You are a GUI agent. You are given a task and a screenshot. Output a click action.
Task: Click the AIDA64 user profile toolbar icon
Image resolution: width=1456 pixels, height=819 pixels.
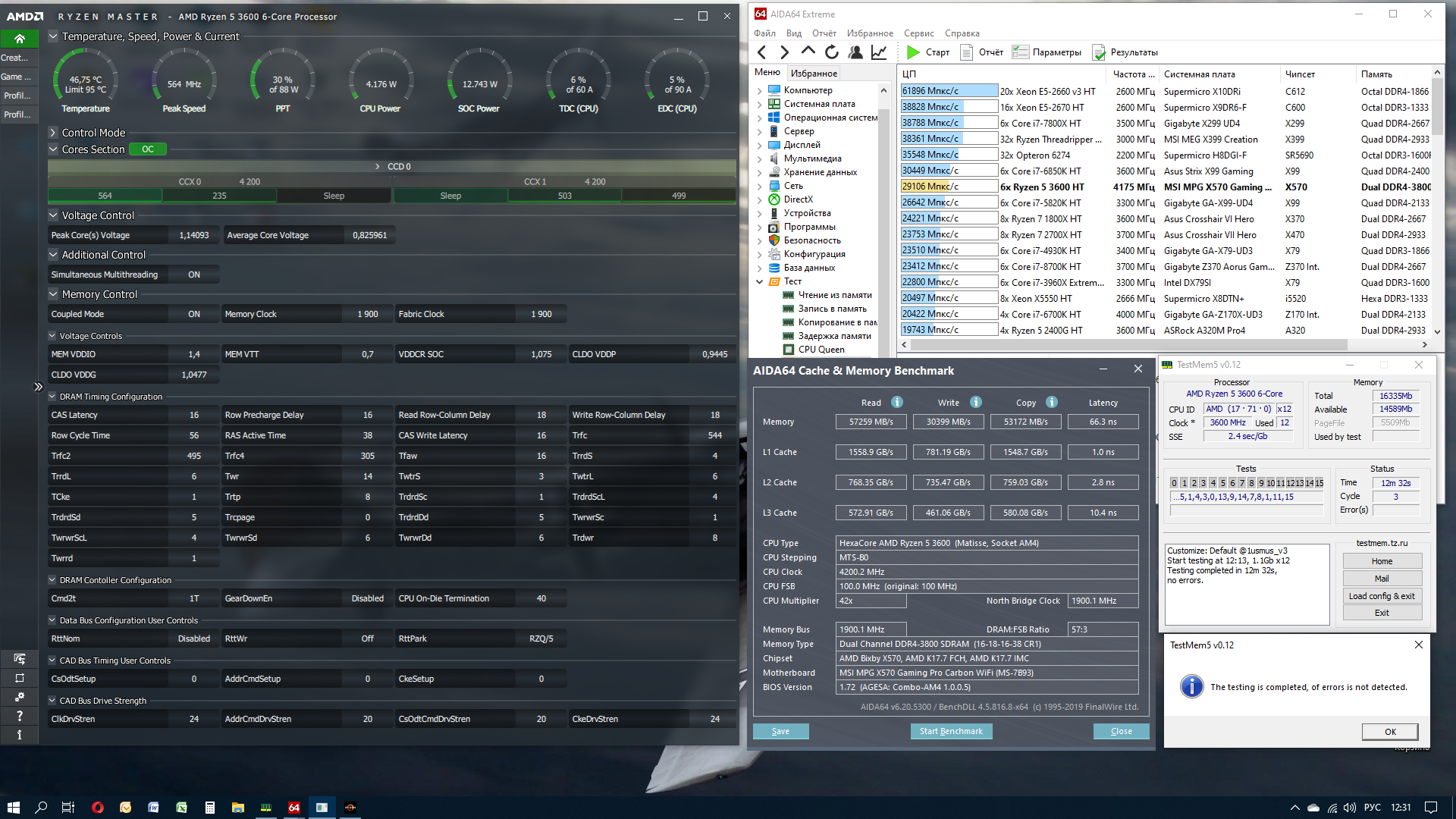pyautogui.click(x=855, y=52)
